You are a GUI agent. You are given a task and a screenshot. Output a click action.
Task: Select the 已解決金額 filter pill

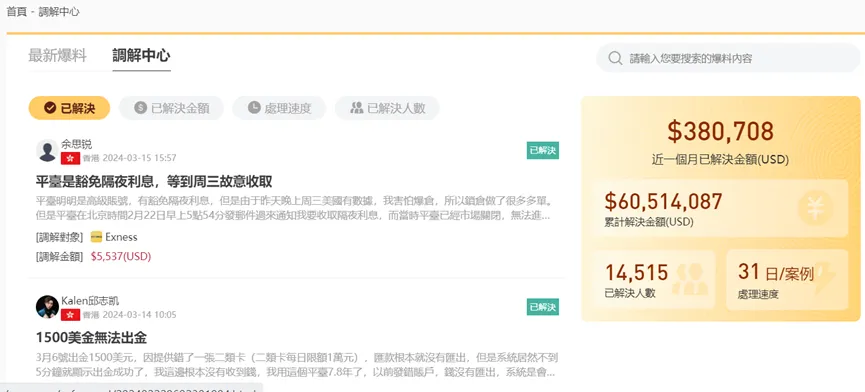click(x=172, y=108)
